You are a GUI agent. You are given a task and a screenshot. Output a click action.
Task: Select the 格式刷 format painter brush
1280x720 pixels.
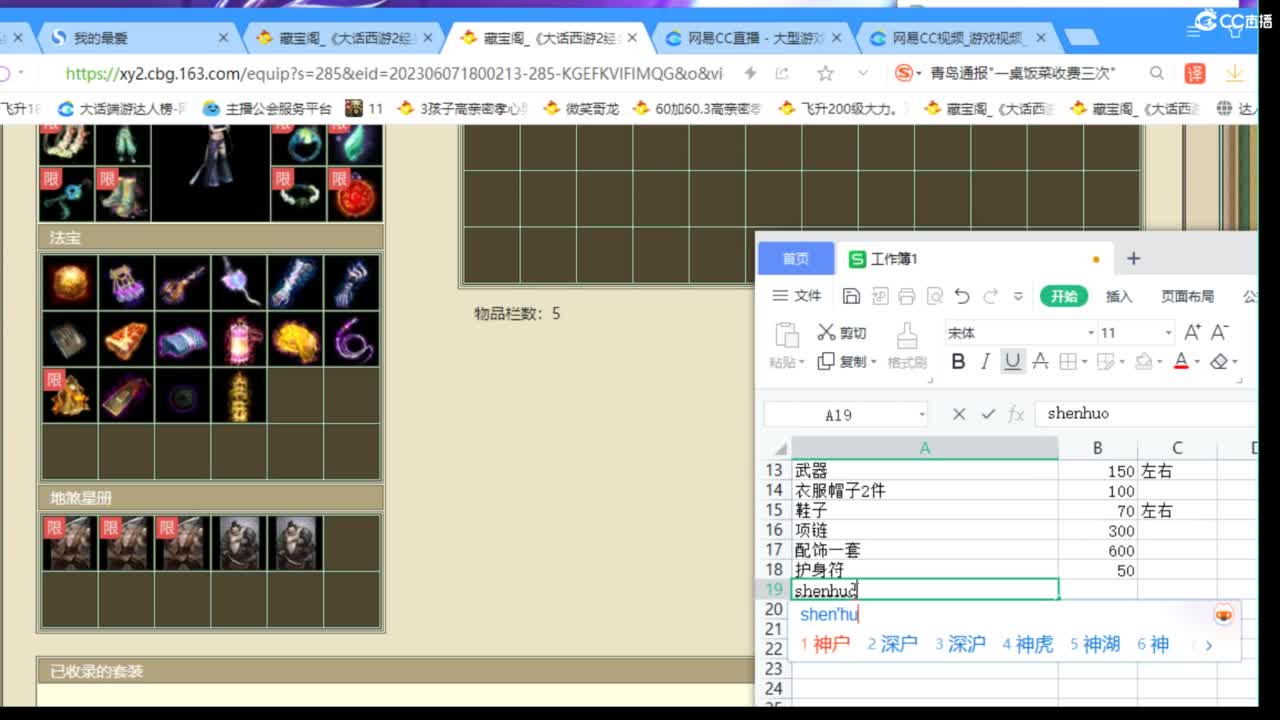coord(907,344)
